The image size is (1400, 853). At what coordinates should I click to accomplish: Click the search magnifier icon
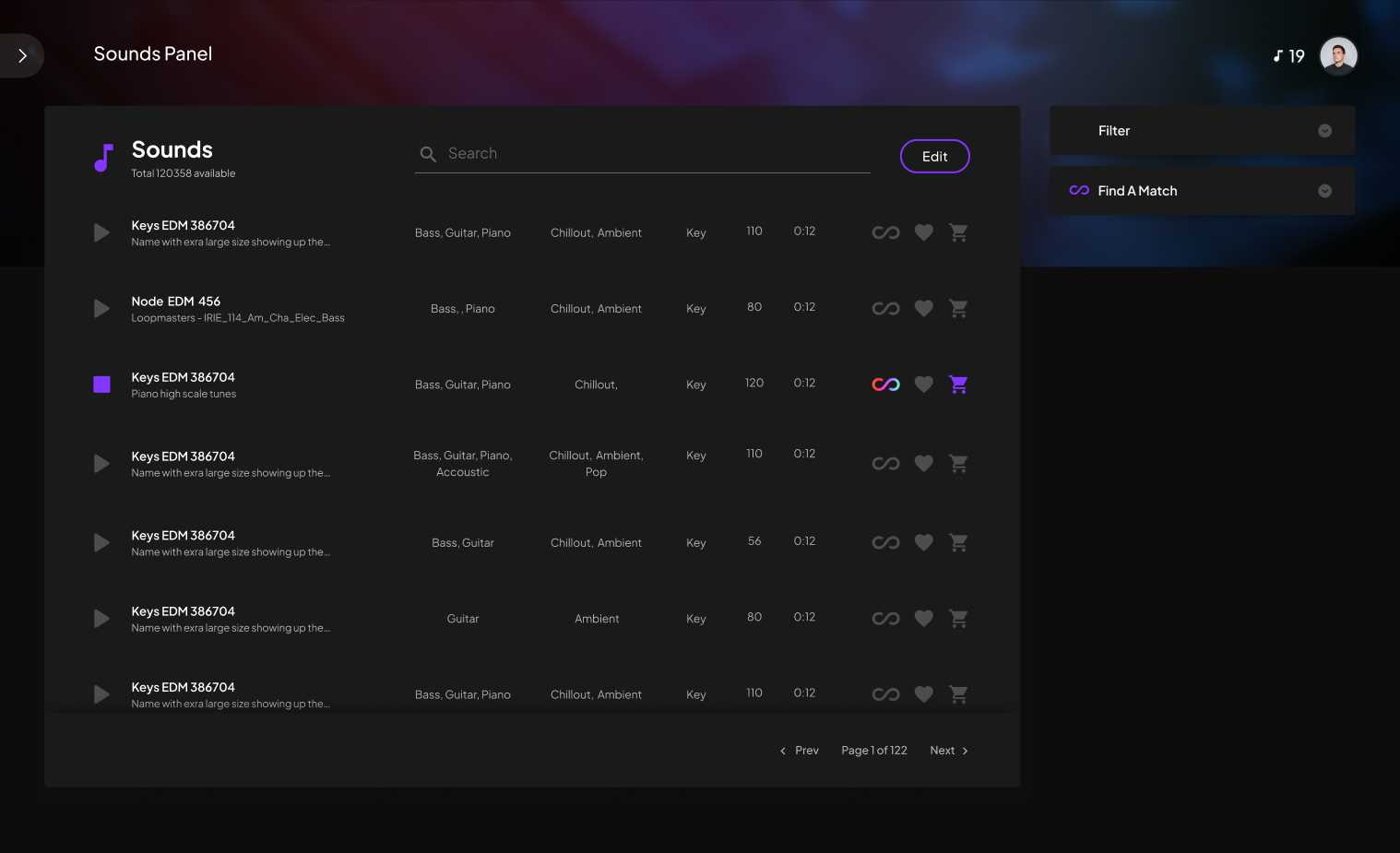428,154
